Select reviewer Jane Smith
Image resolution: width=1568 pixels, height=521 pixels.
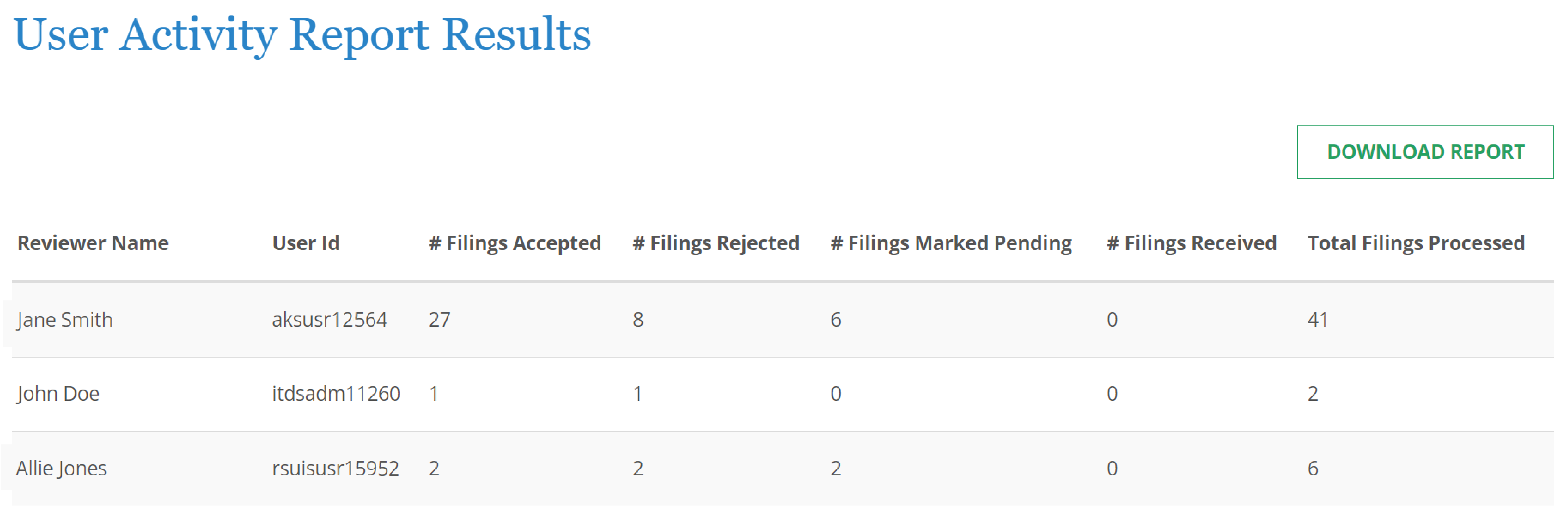click(65, 319)
